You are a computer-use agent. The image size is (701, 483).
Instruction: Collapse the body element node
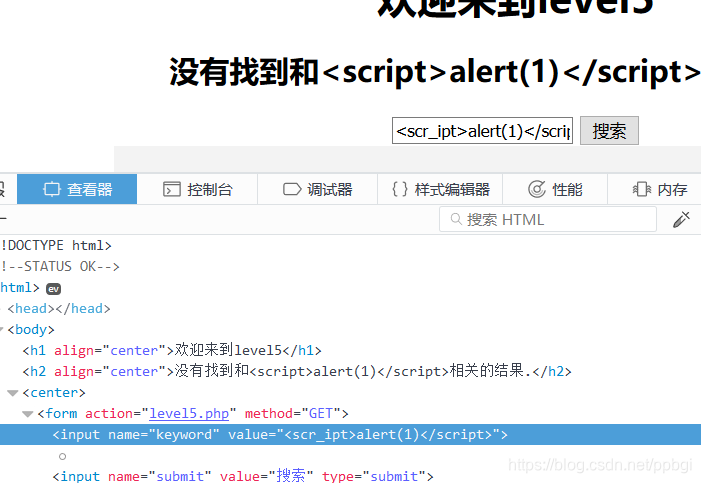click(1, 330)
